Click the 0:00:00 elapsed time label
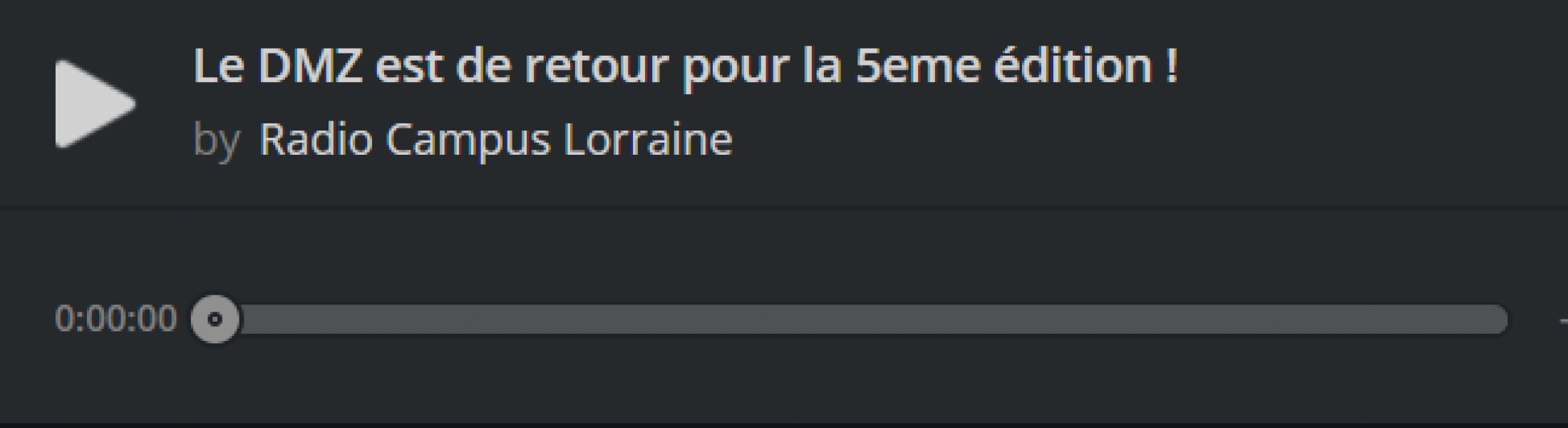 115,319
